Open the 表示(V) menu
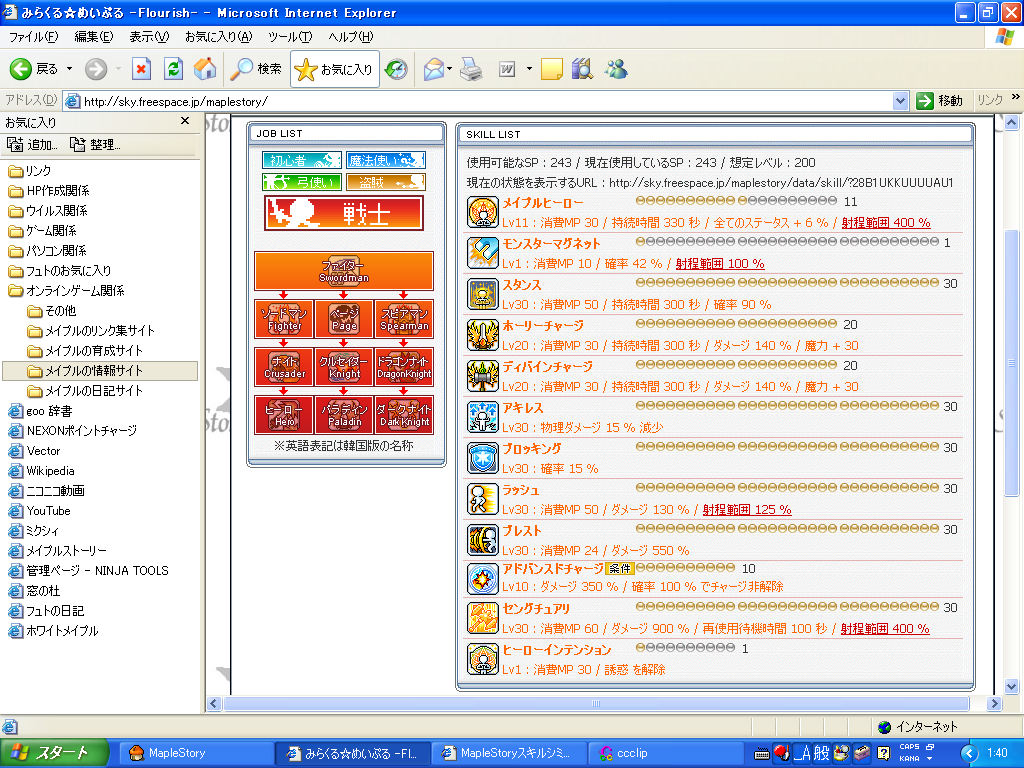This screenshot has height=768, width=1024. pyautogui.click(x=149, y=37)
